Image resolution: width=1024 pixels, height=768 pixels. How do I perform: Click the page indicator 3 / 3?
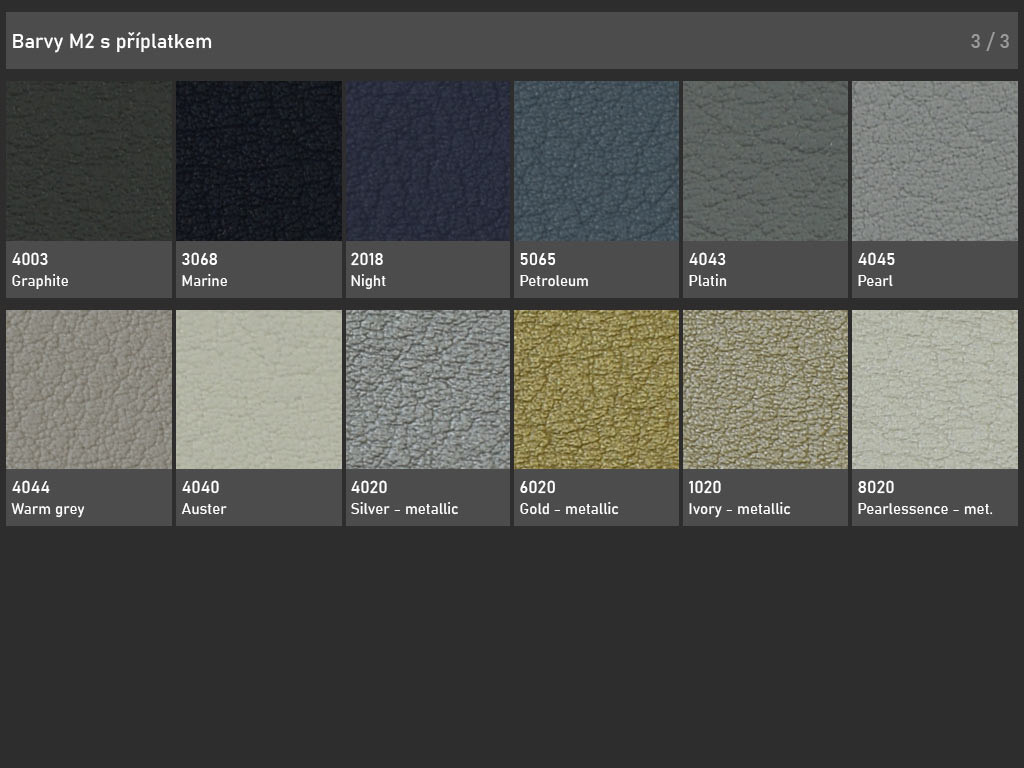989,41
